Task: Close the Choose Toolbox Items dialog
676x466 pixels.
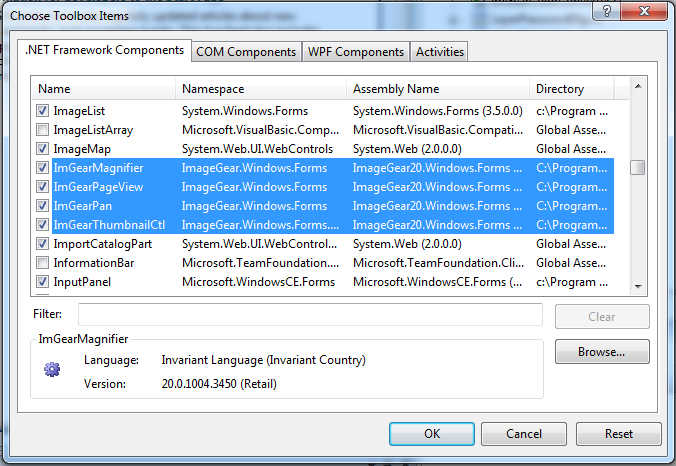Action: coord(644,11)
